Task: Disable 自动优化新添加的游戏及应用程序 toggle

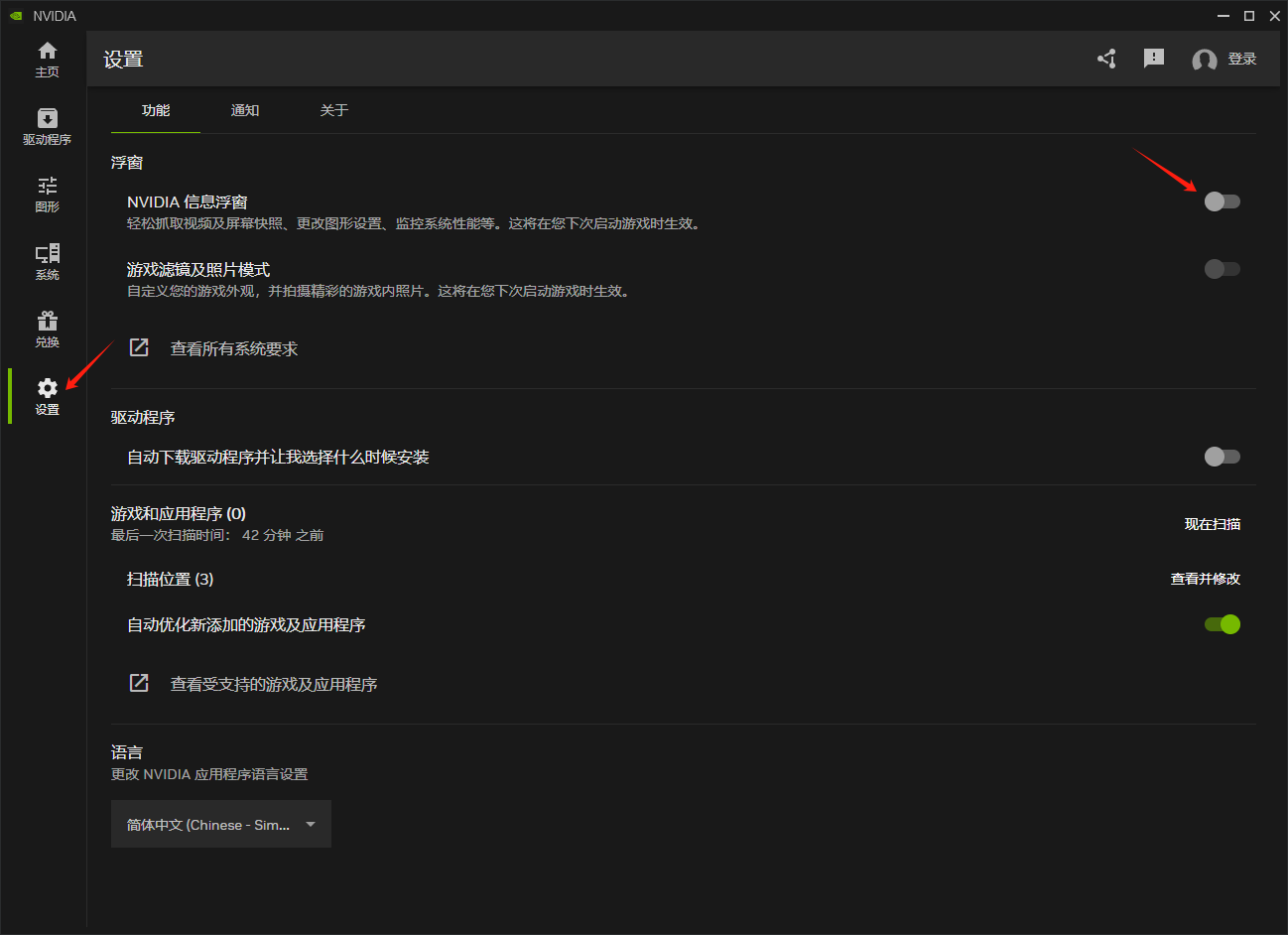Action: [x=1222, y=624]
